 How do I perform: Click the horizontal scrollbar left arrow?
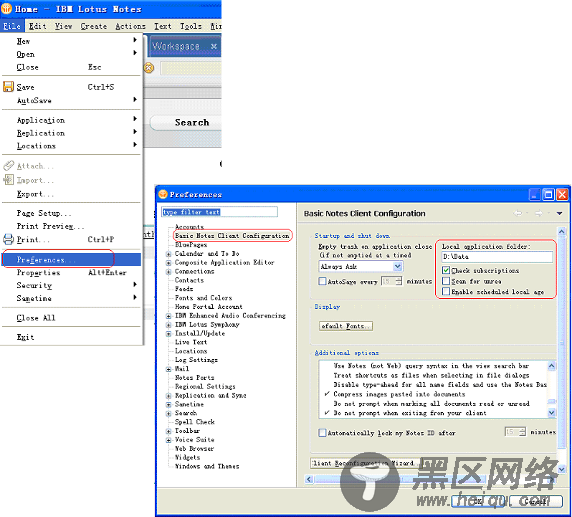click(309, 479)
